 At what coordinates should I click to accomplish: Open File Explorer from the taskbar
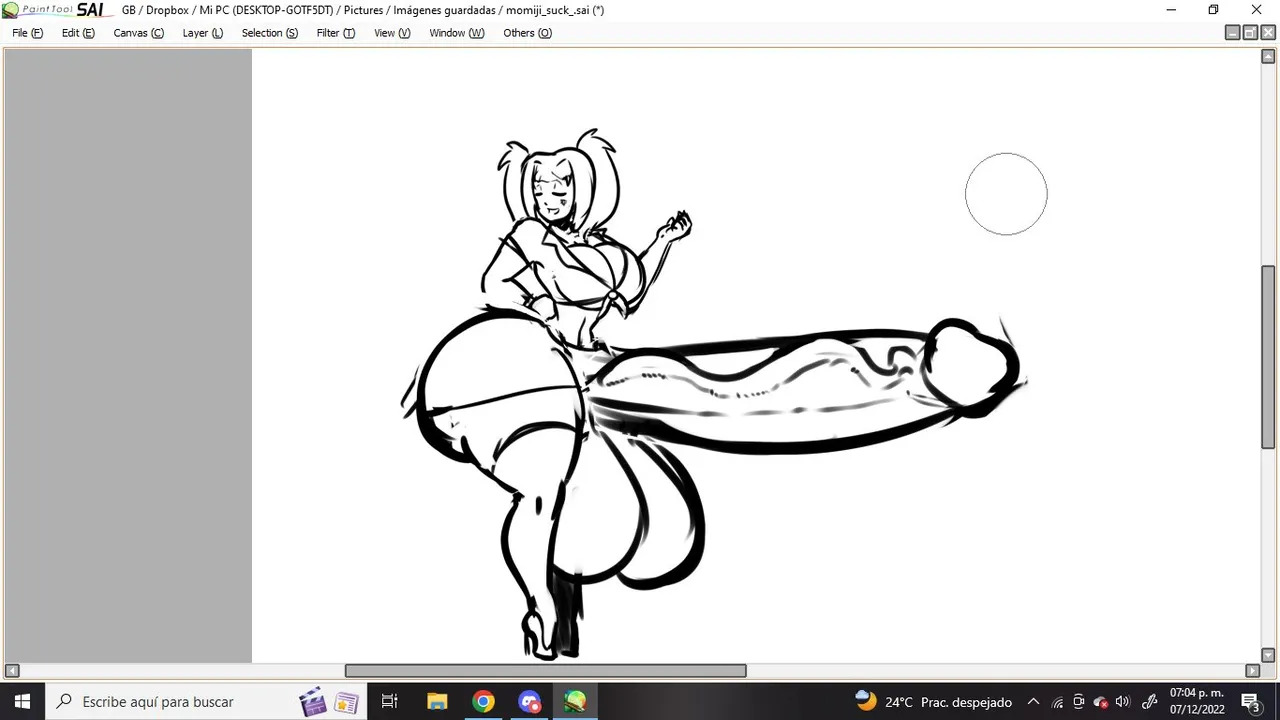[x=437, y=702]
